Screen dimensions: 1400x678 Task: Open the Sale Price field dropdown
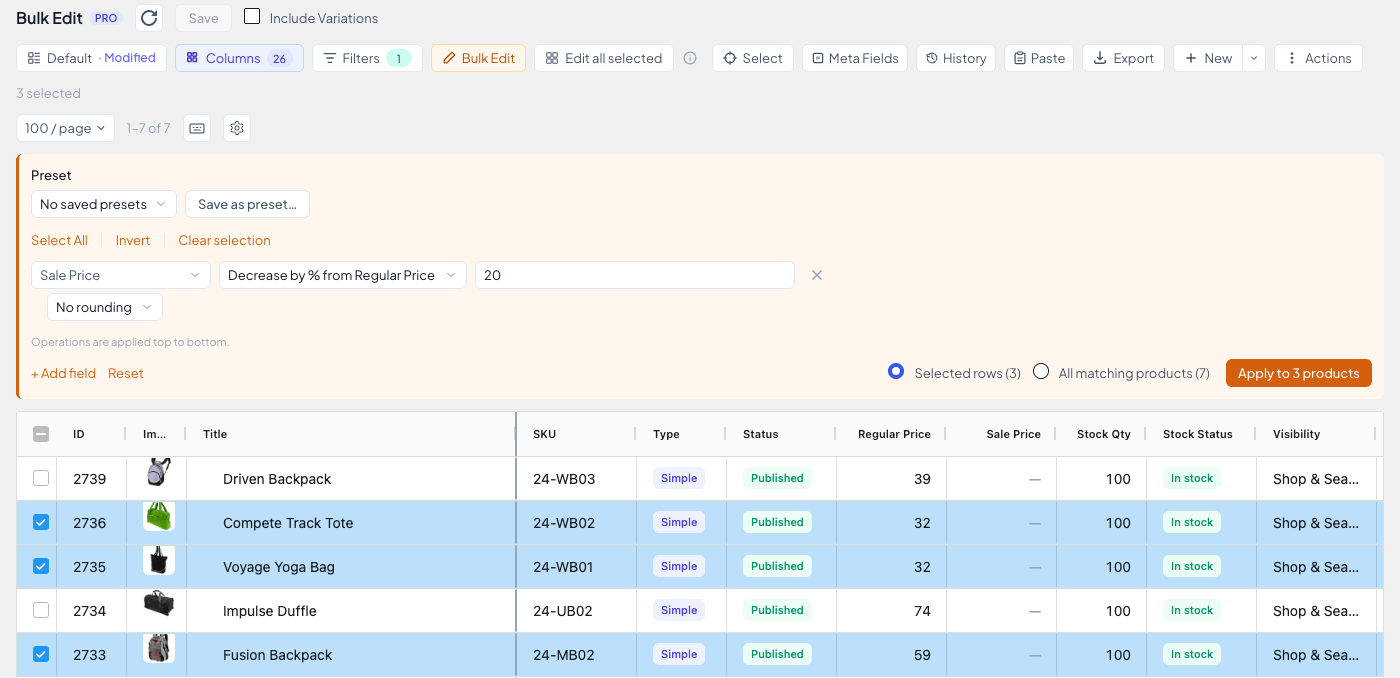click(121, 275)
